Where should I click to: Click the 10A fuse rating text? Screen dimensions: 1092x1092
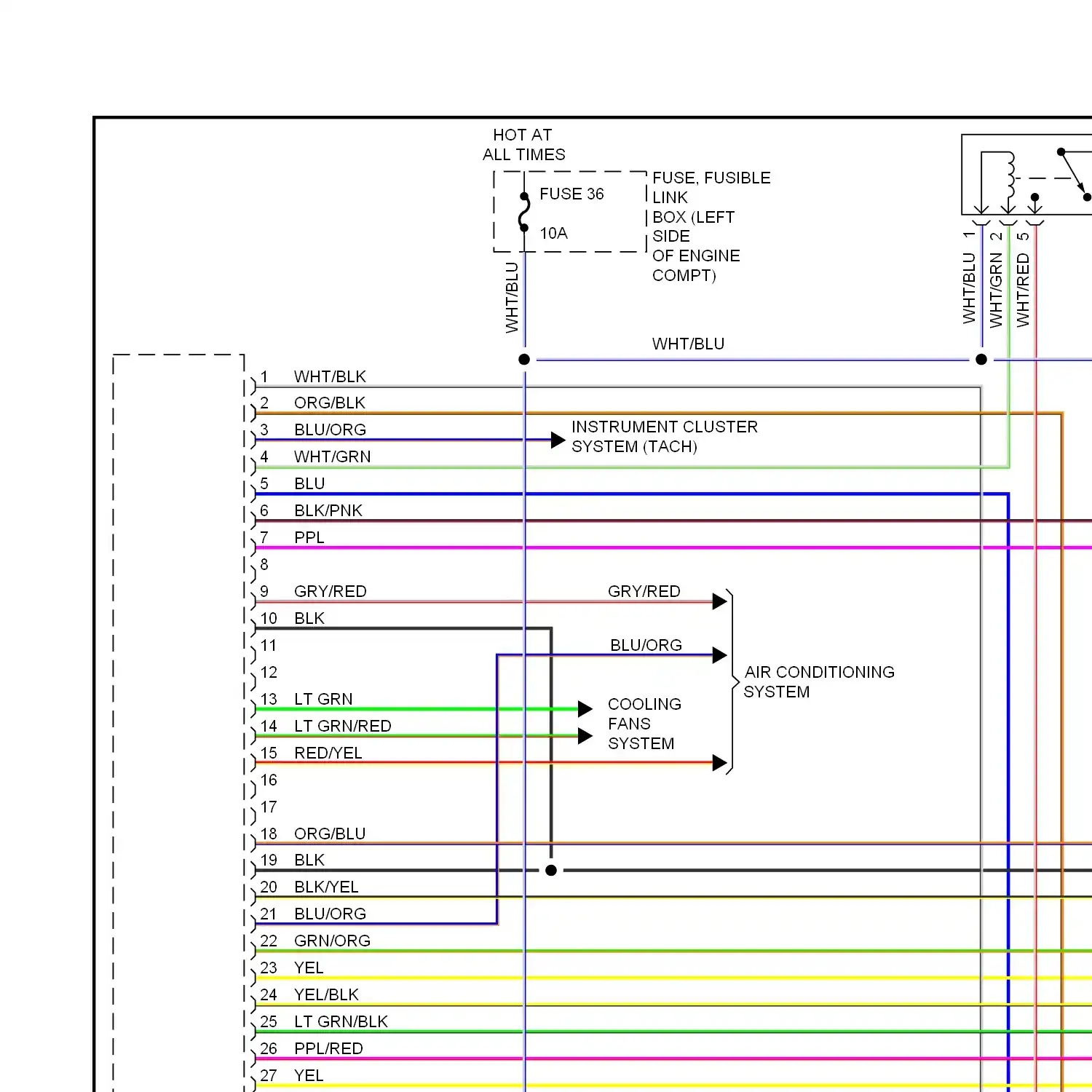pyautogui.click(x=553, y=233)
